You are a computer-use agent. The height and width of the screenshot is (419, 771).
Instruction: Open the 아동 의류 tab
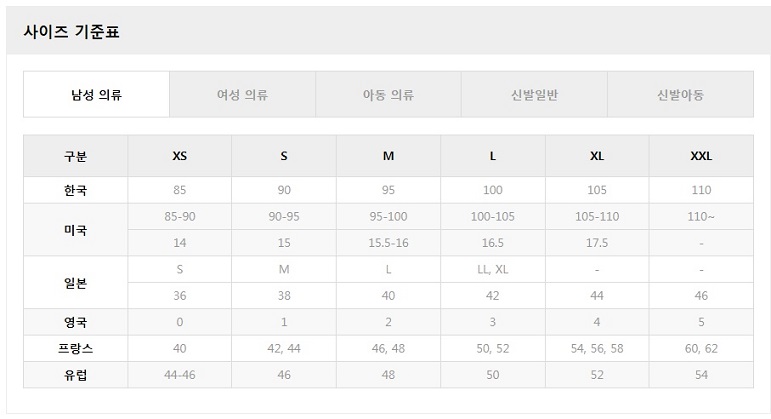click(x=388, y=95)
